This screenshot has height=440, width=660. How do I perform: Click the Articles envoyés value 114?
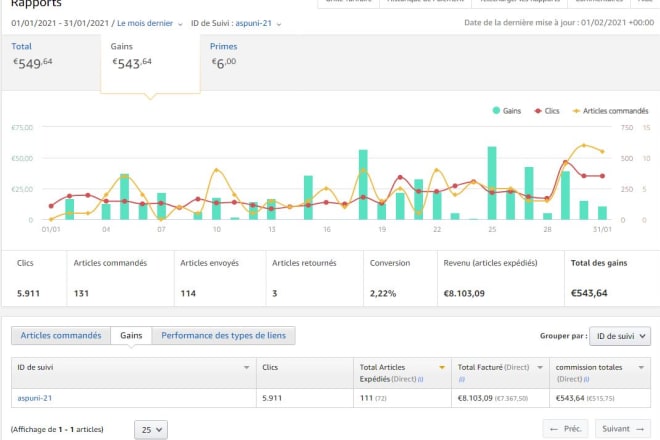point(188,293)
